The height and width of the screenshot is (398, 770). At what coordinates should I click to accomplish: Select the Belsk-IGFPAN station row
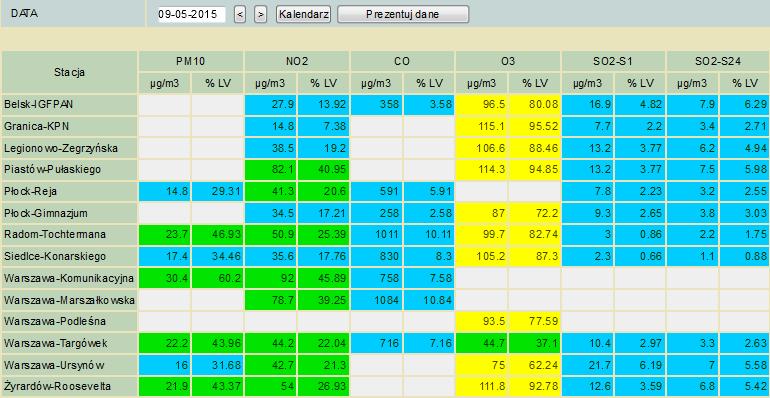69,105
